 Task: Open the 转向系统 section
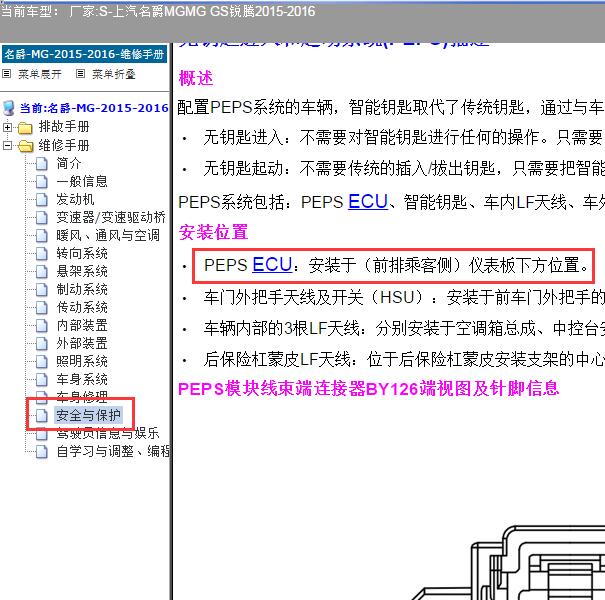click(x=82, y=254)
